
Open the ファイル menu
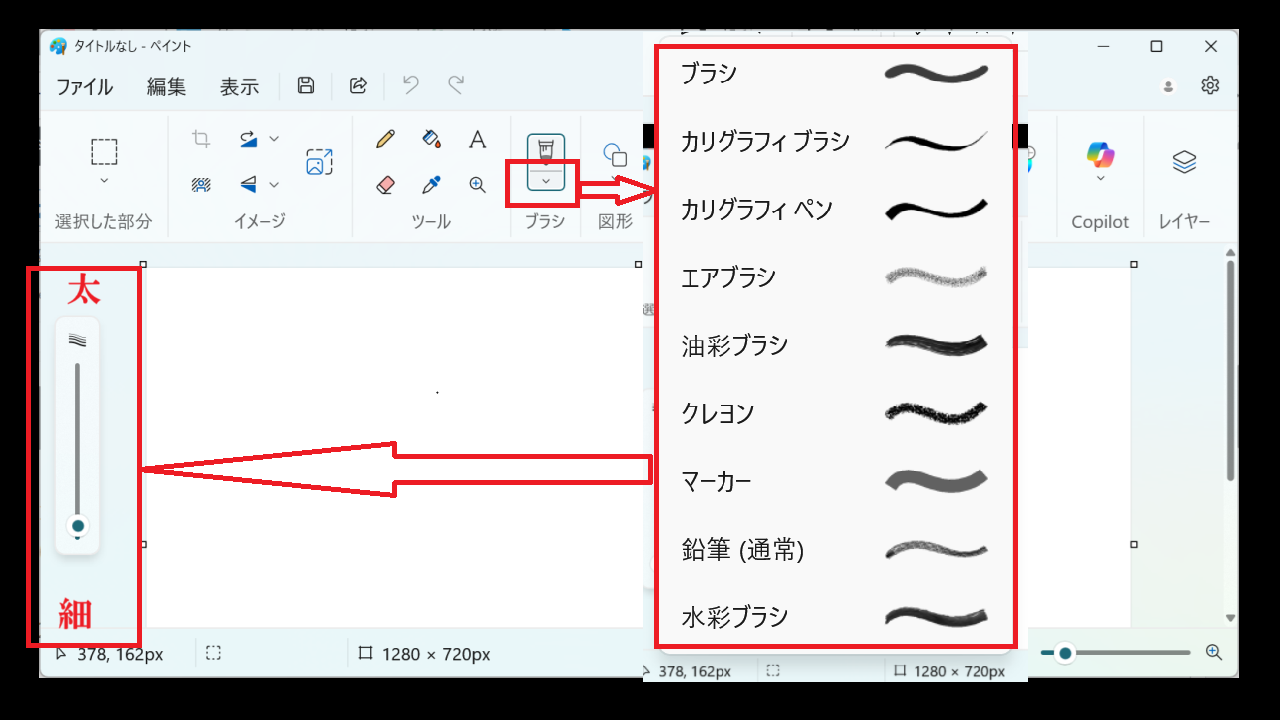84,87
